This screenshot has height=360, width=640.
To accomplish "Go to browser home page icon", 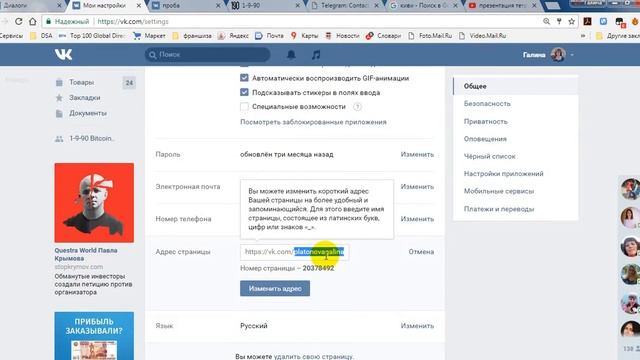I will 33,21.
